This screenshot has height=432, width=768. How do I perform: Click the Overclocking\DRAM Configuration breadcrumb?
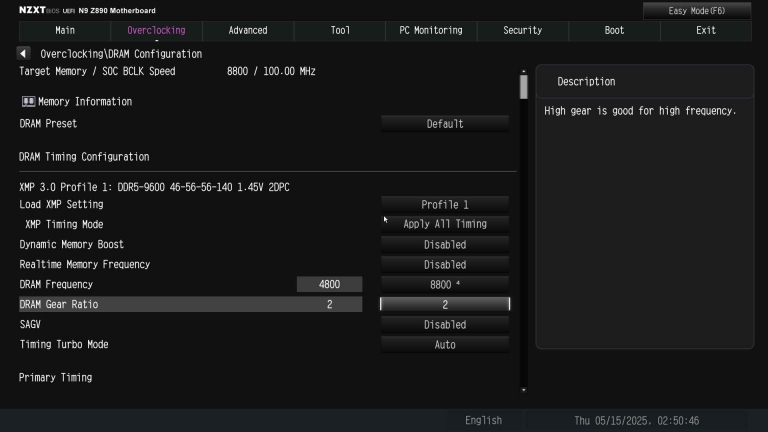tap(121, 54)
